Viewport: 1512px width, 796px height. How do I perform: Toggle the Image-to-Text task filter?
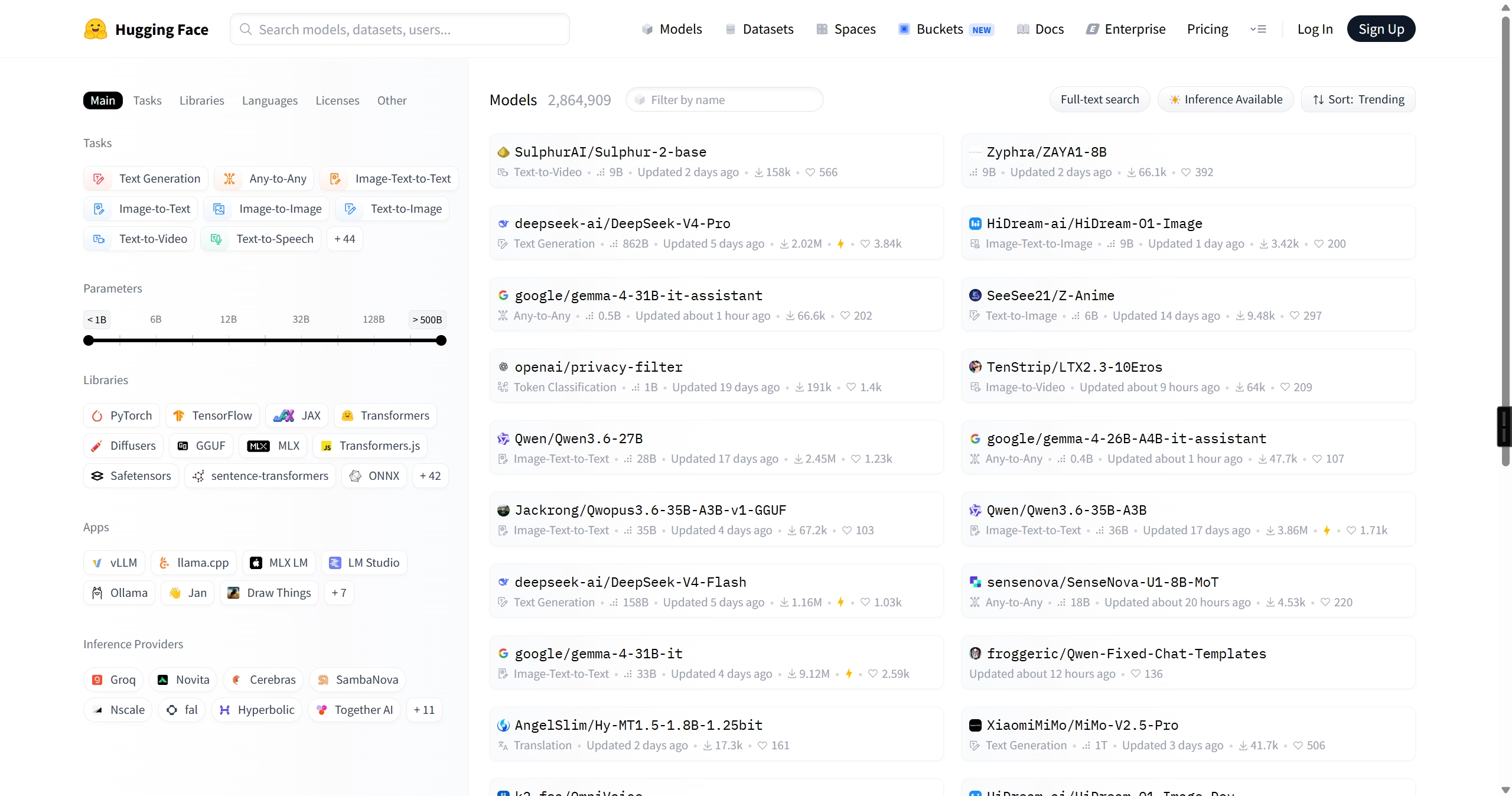[x=141, y=209]
